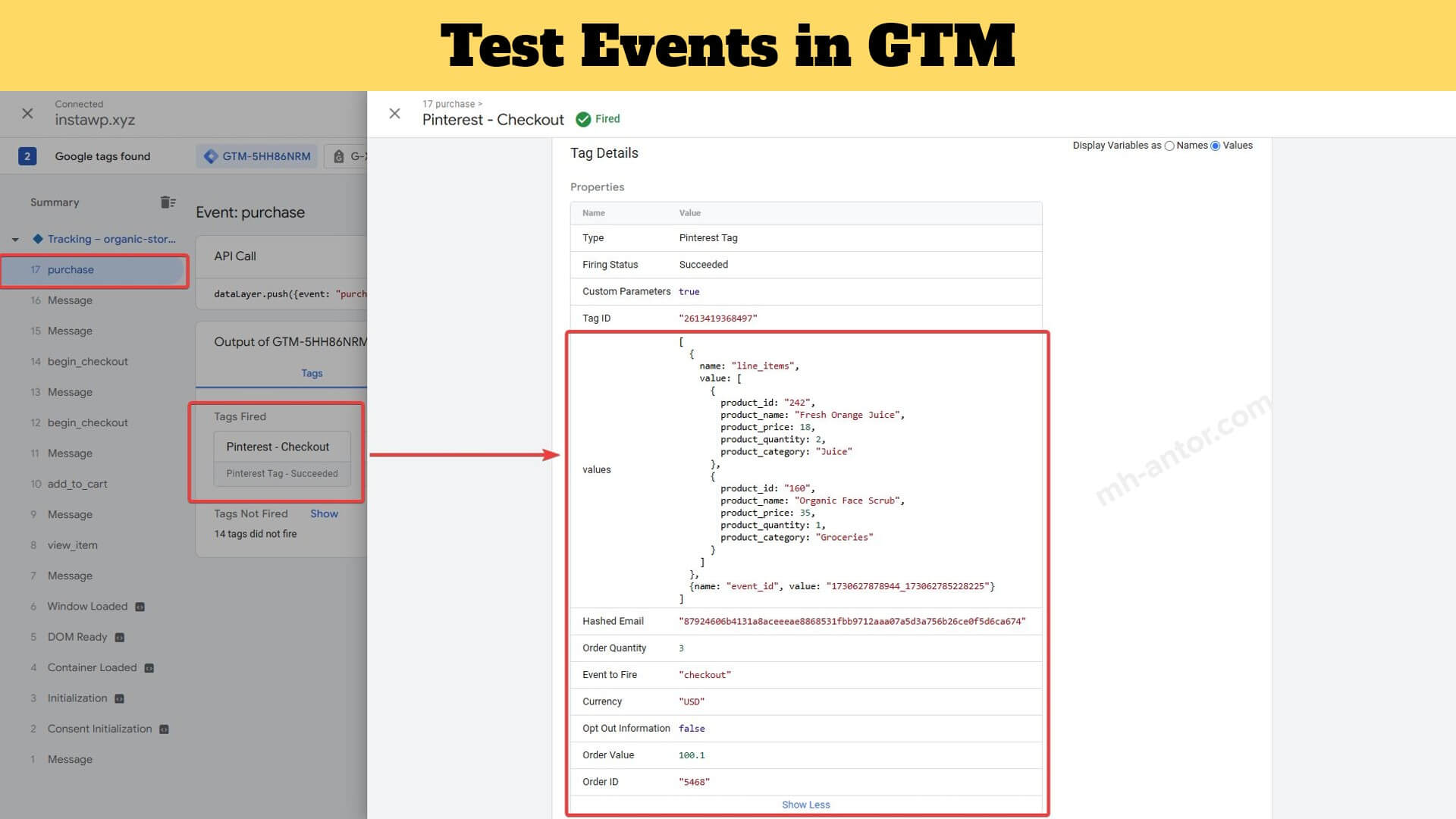
Task: Select event 10 add_to_cart
Action: (x=94, y=484)
